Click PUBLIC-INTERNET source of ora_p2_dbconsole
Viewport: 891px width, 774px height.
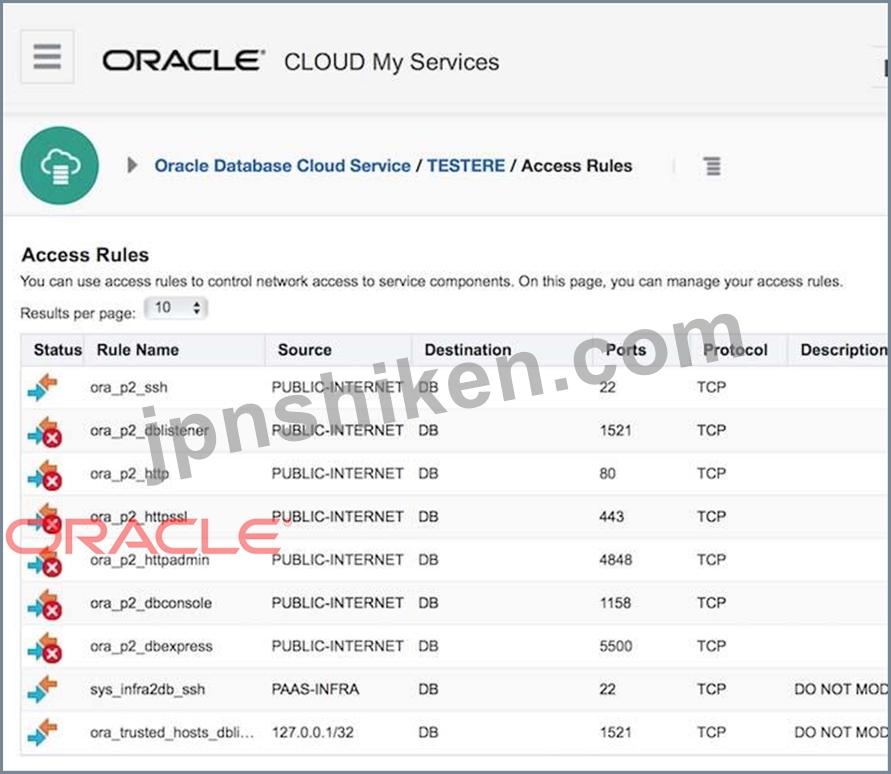tap(338, 603)
